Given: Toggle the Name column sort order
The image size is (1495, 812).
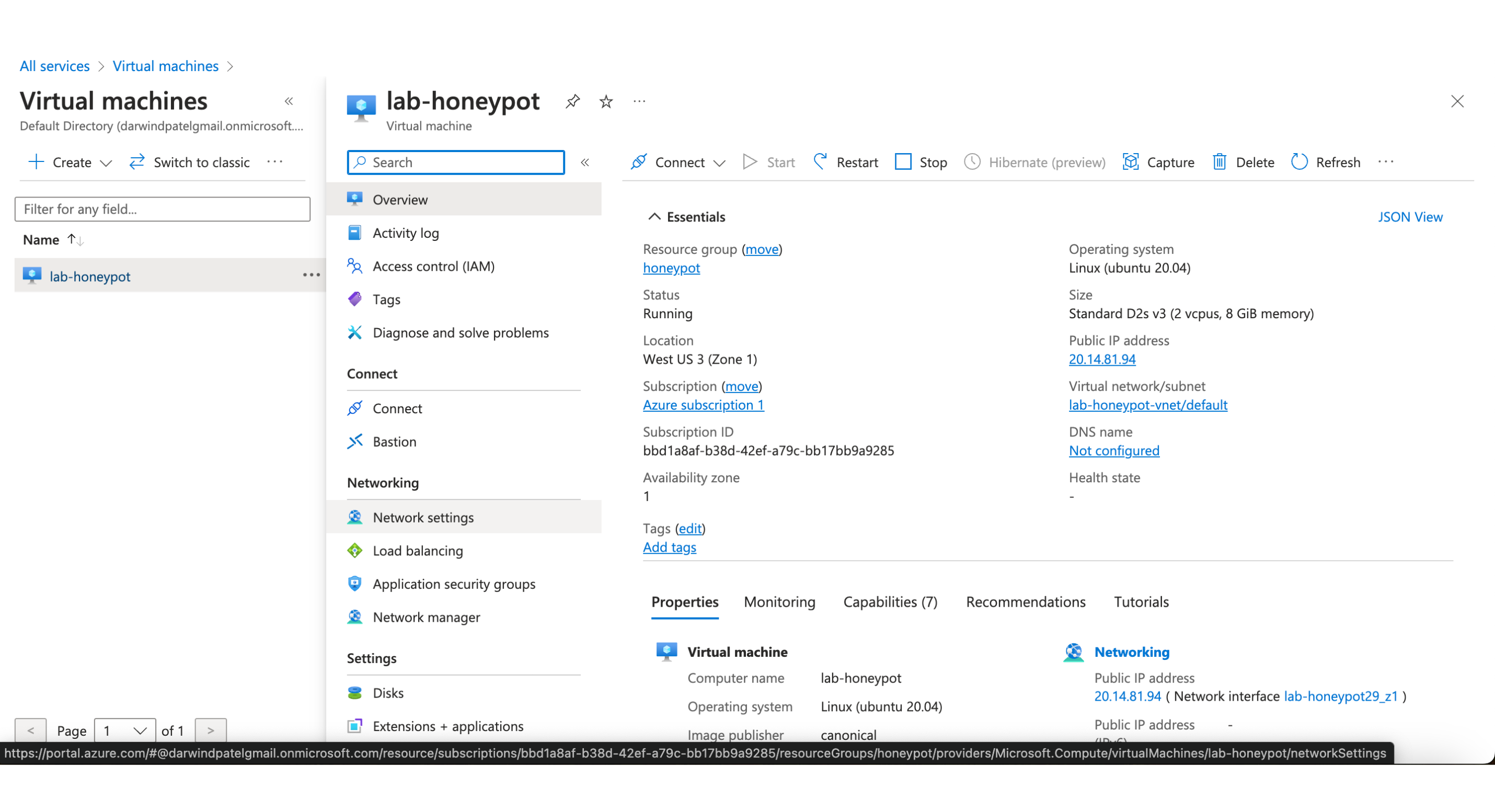Looking at the screenshot, I should point(75,239).
